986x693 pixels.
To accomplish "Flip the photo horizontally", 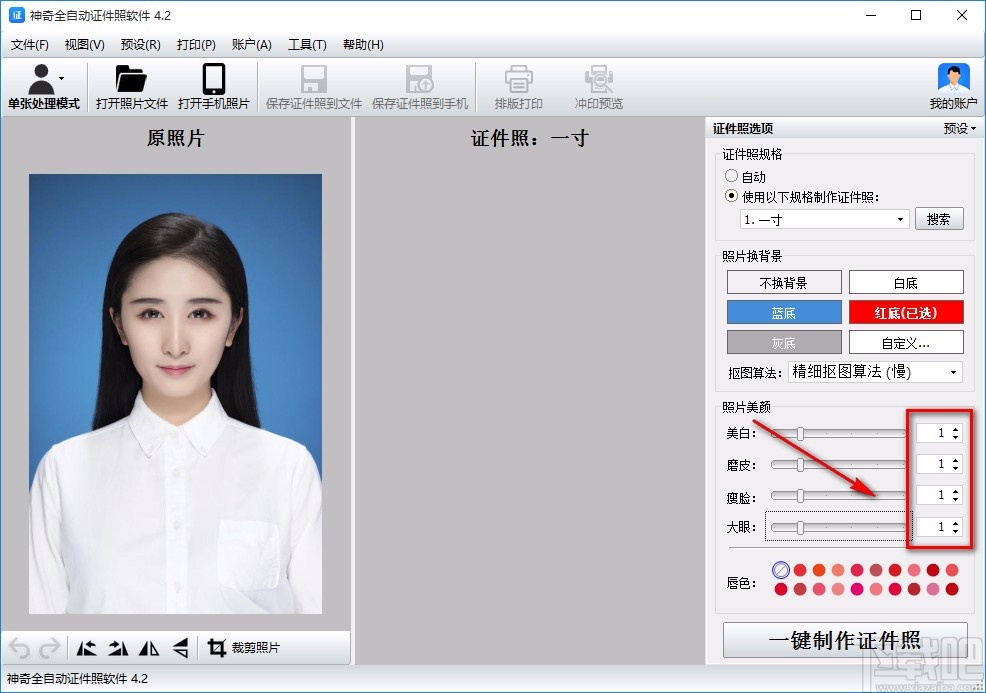I will coord(149,648).
